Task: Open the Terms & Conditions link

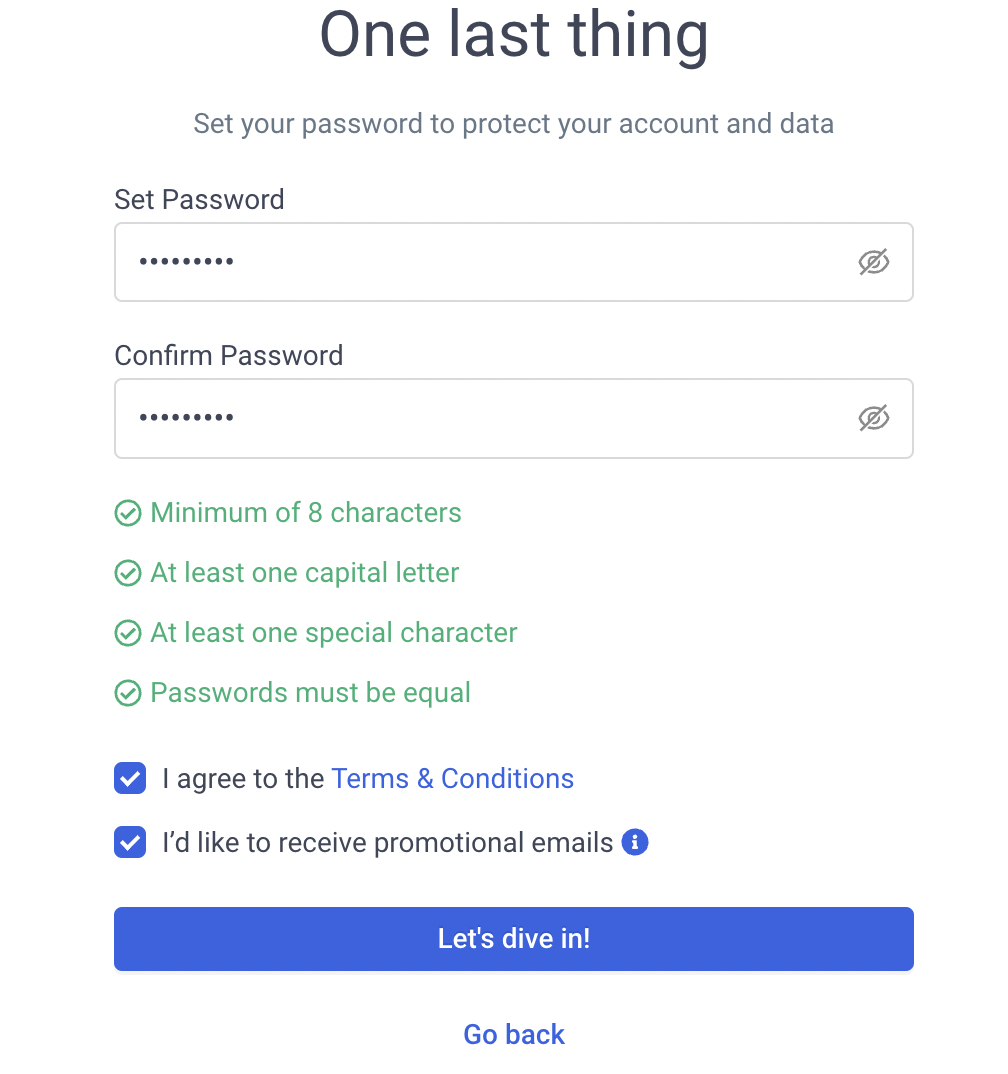Action: (x=453, y=779)
